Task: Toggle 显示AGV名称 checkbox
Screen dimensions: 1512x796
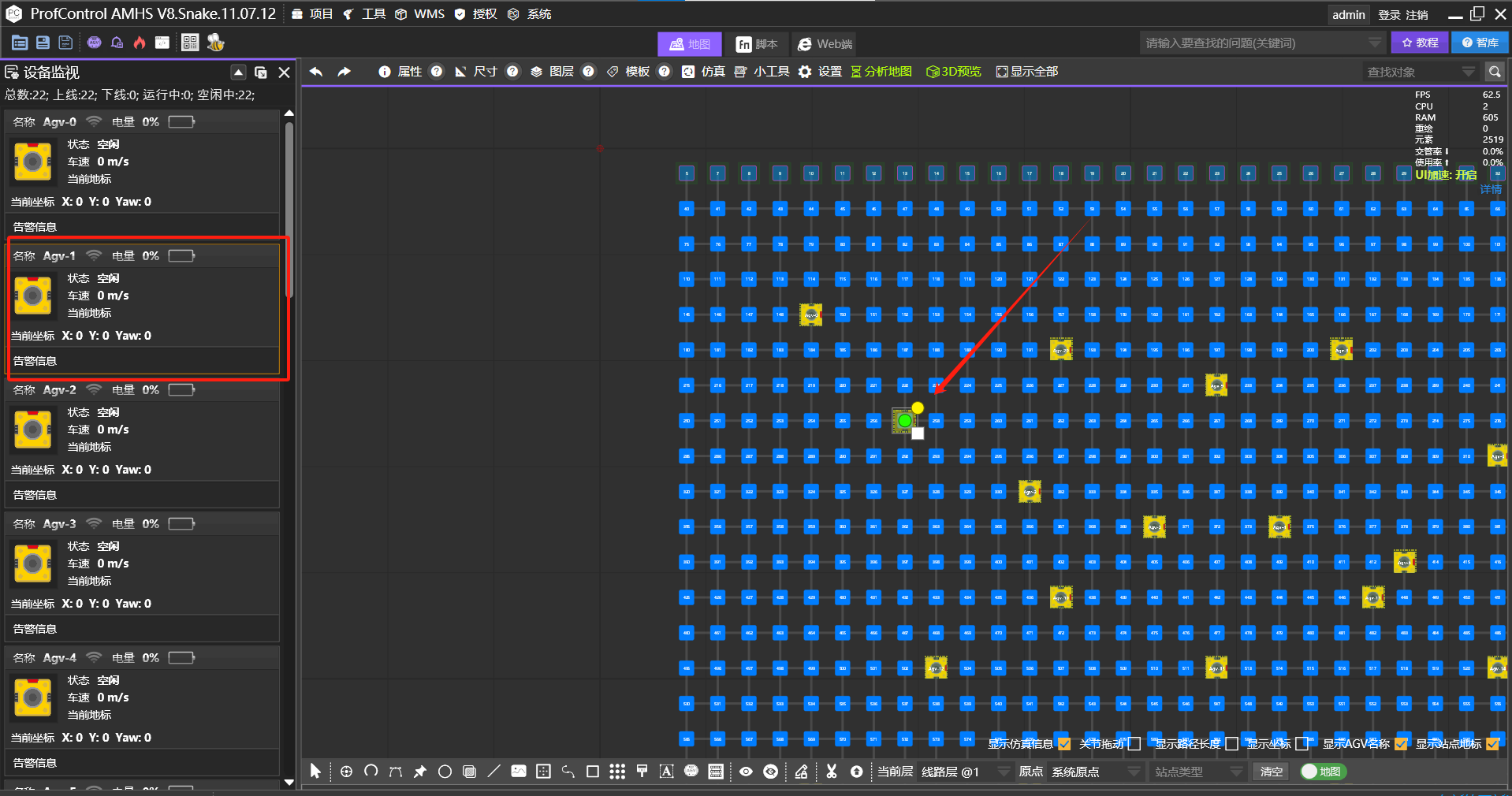Action: click(x=1401, y=744)
